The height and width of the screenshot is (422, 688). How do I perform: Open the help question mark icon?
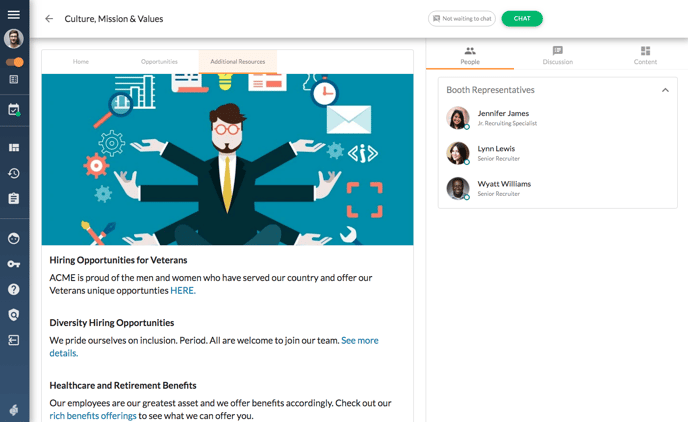coord(14,289)
